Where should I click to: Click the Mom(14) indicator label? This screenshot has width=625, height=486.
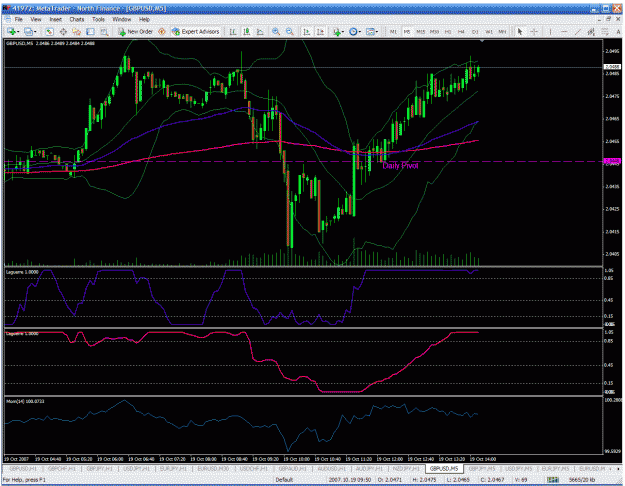tap(25, 401)
